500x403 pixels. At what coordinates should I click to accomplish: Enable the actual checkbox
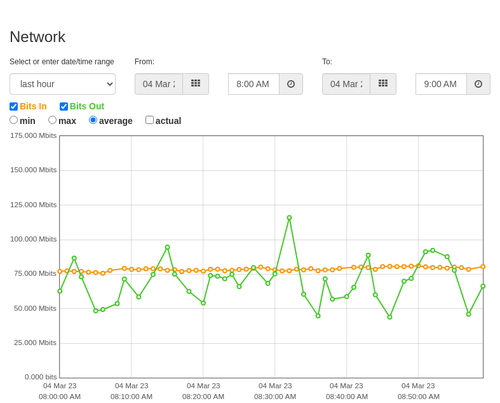[149, 120]
